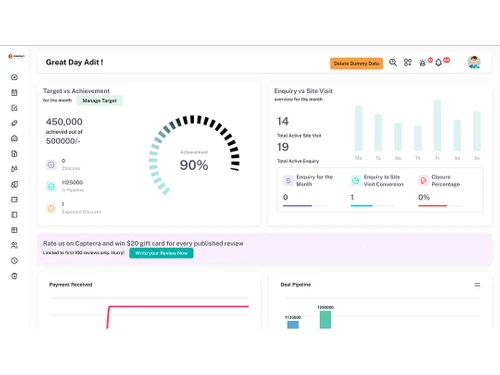Click the 1200000 green bar in Deal Pipeline
This screenshot has height=375, width=500.
coord(325,320)
